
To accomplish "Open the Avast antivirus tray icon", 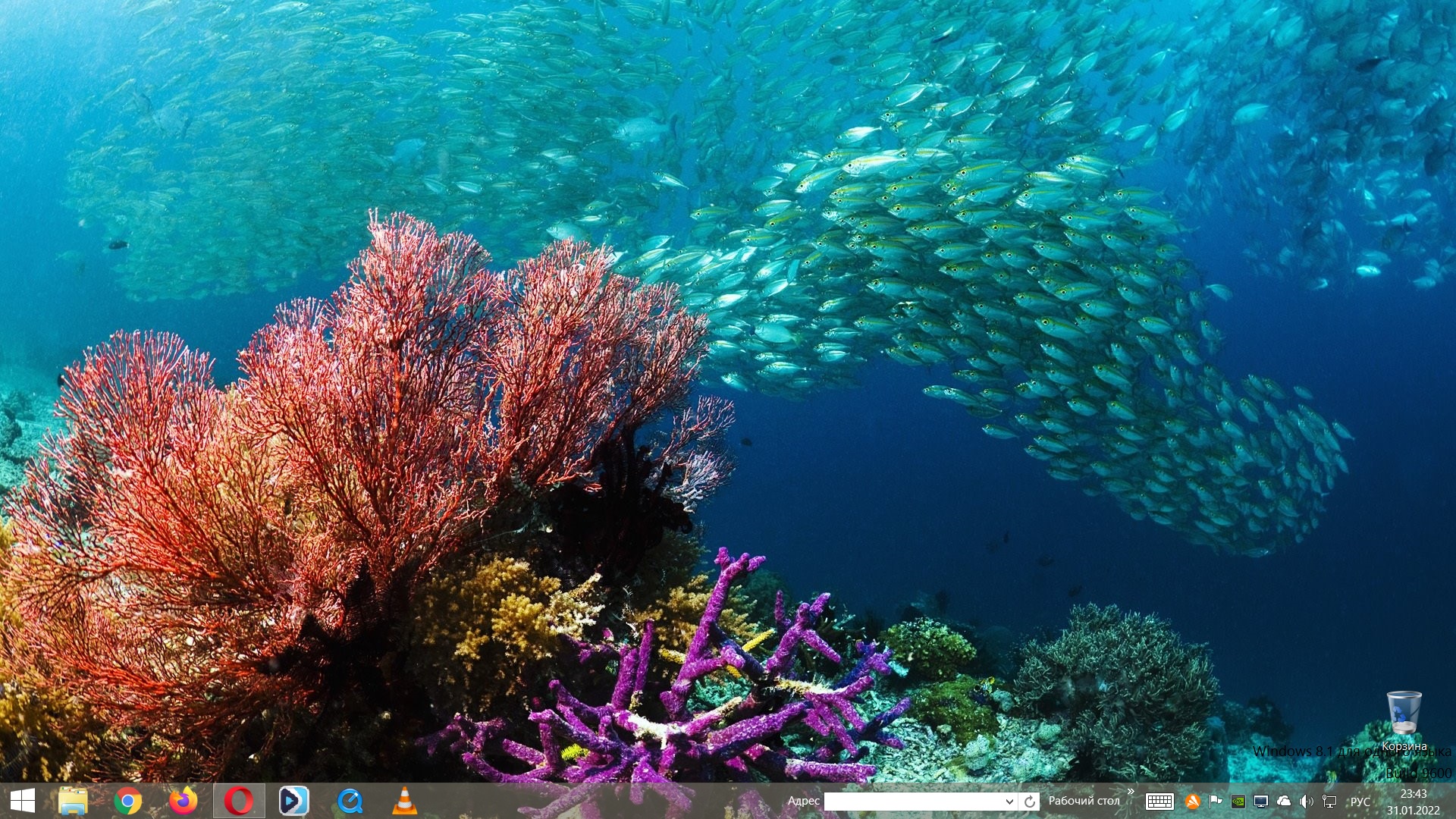I will pos(1192,802).
